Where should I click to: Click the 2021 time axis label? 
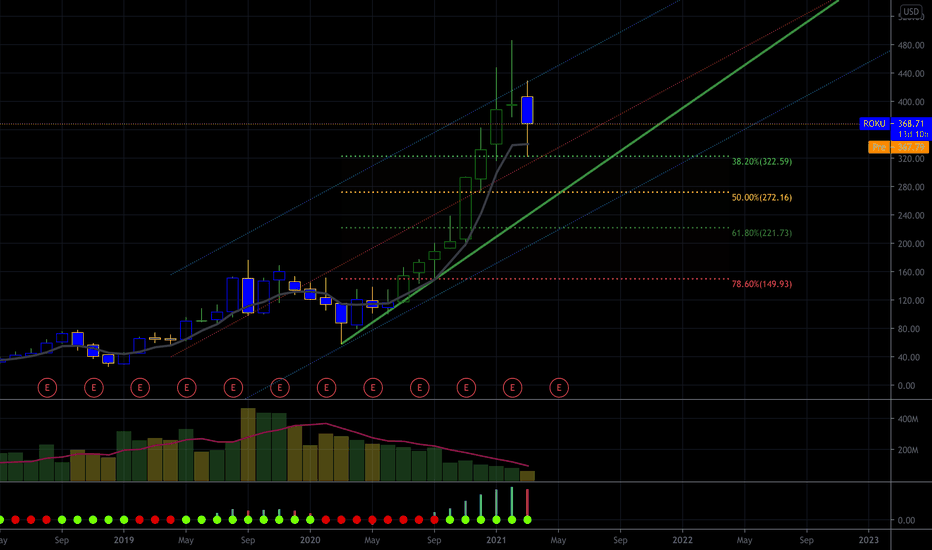coord(496,540)
